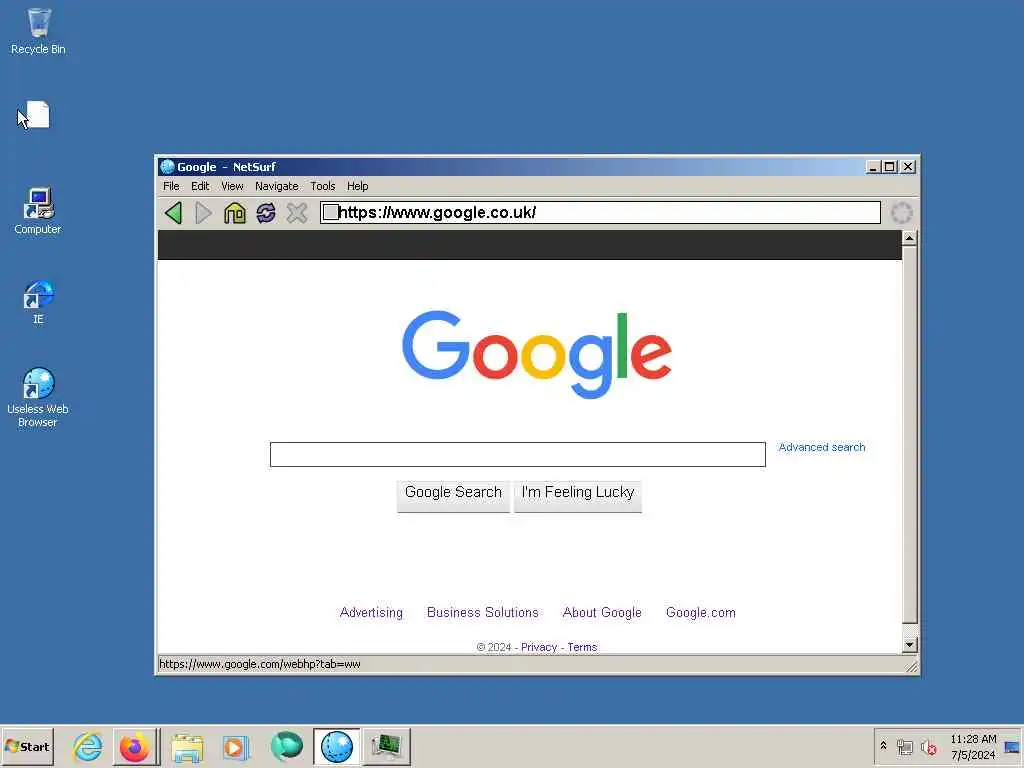Open the Tools menu
1024x768 pixels.
point(323,186)
